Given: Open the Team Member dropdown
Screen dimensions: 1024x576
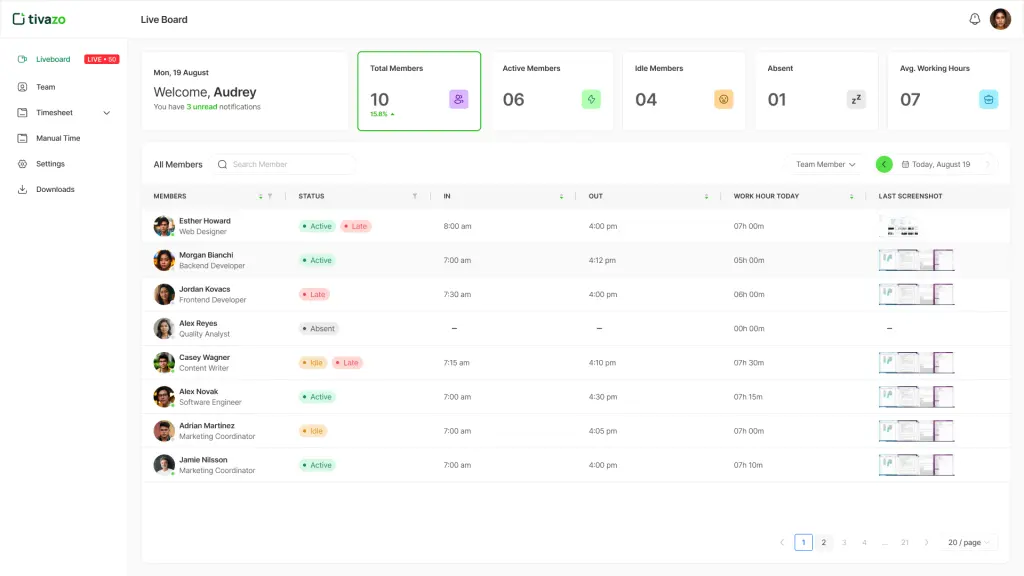Looking at the screenshot, I should [x=826, y=164].
